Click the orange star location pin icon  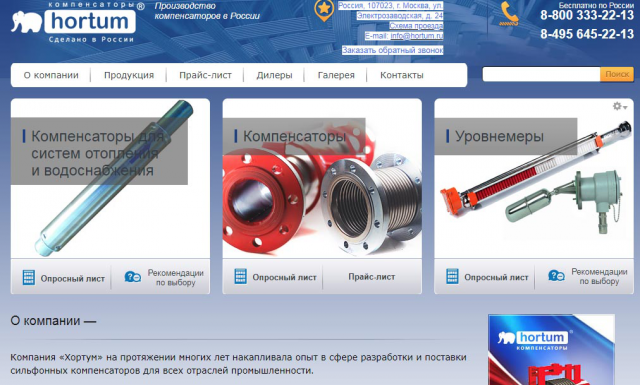pos(324,11)
